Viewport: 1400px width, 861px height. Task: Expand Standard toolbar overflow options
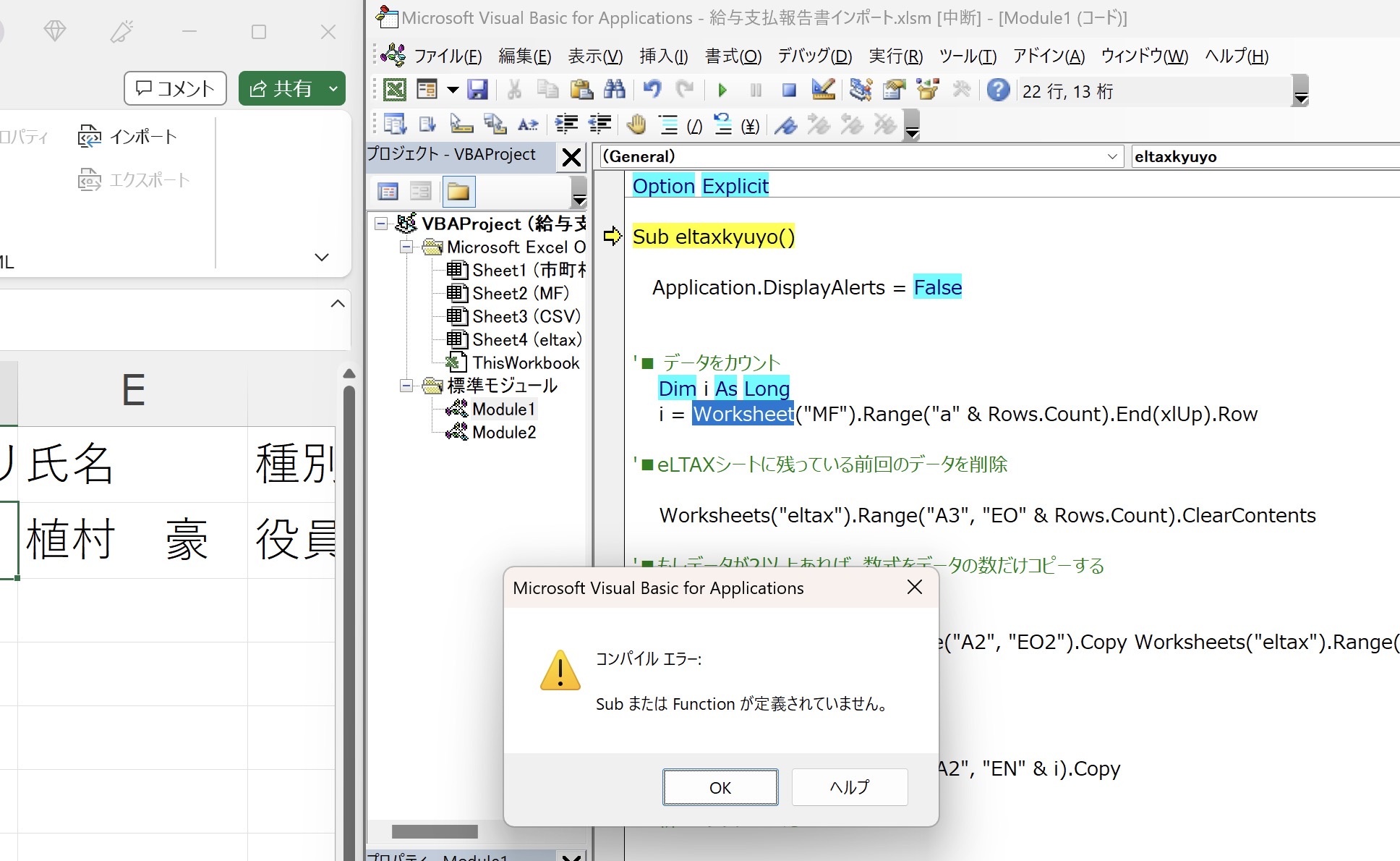[1300, 90]
